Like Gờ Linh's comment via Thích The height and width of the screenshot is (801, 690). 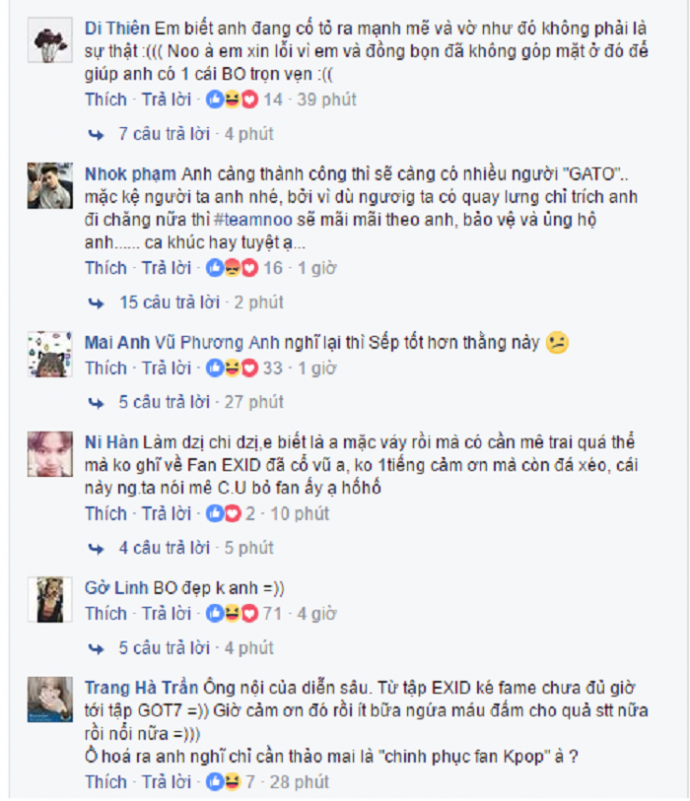point(106,614)
